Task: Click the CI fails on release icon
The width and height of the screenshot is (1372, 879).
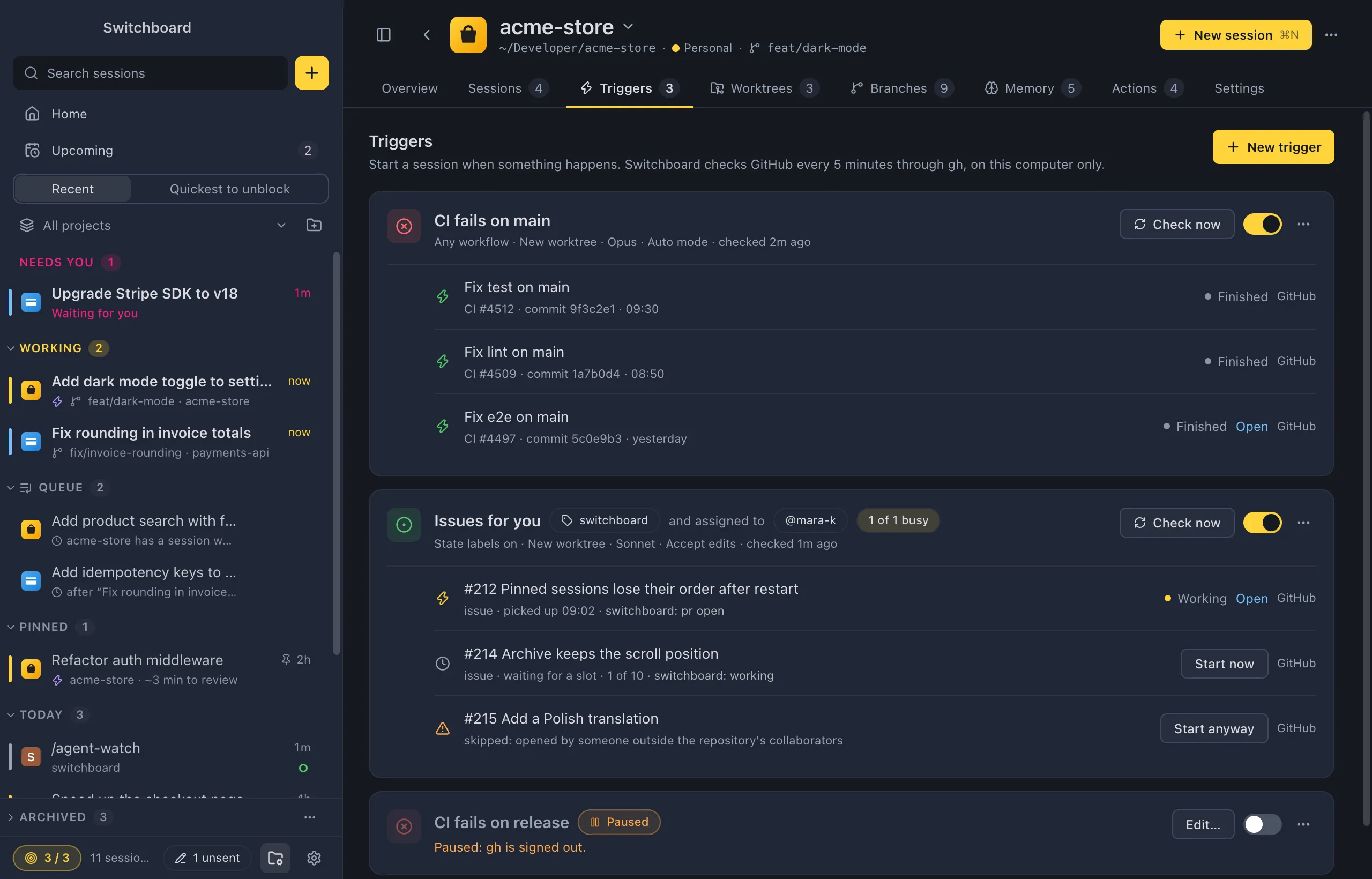Action: 404,826
